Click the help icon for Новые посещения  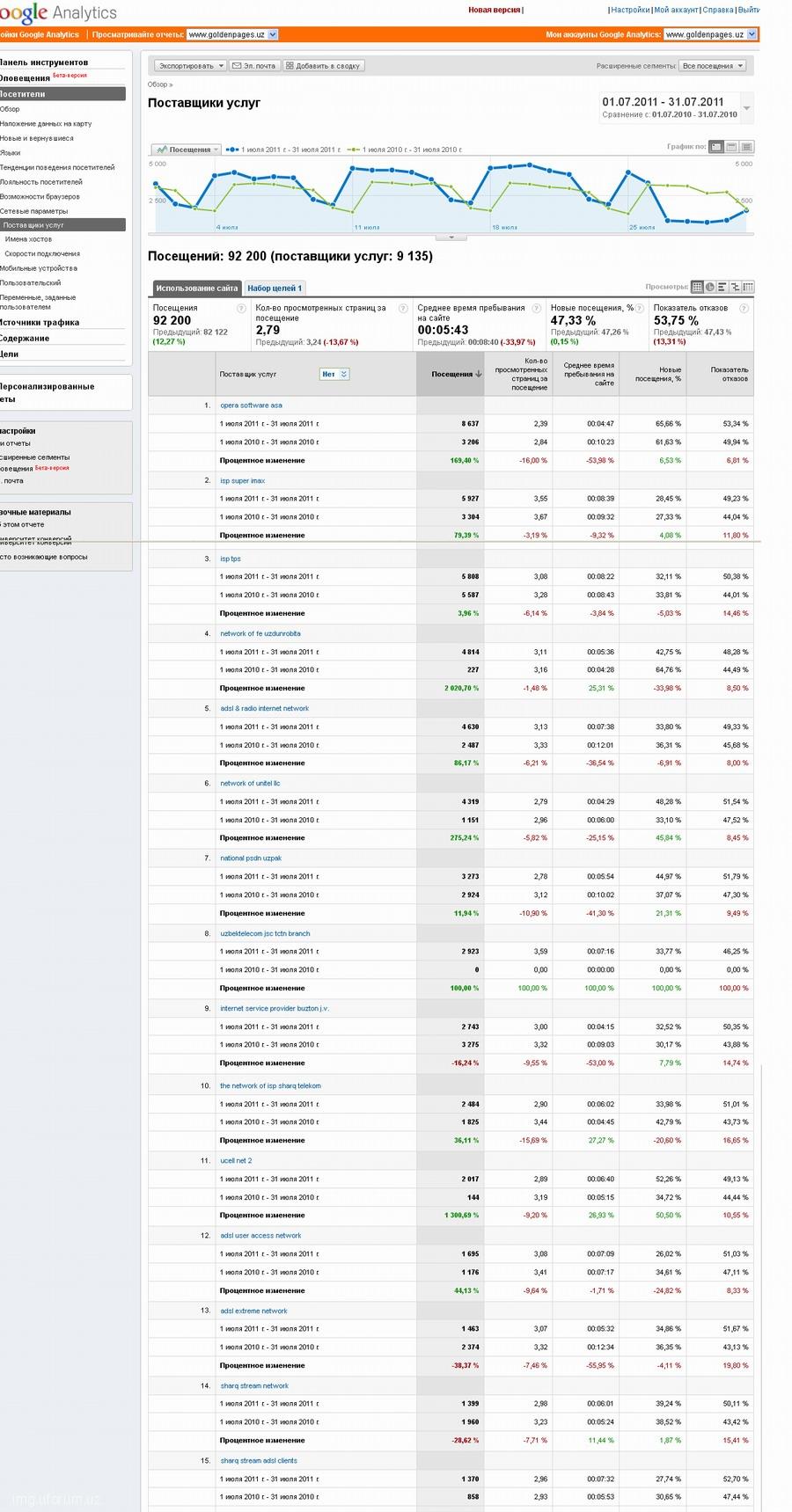640,309
